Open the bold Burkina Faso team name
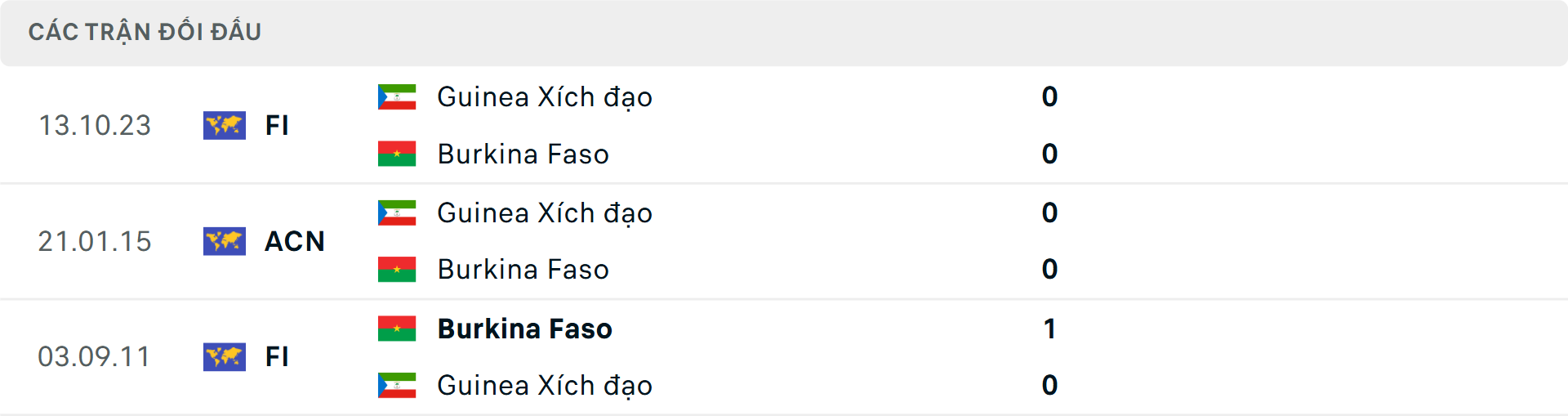Screen dimensions: 1568x416 [x=524, y=329]
